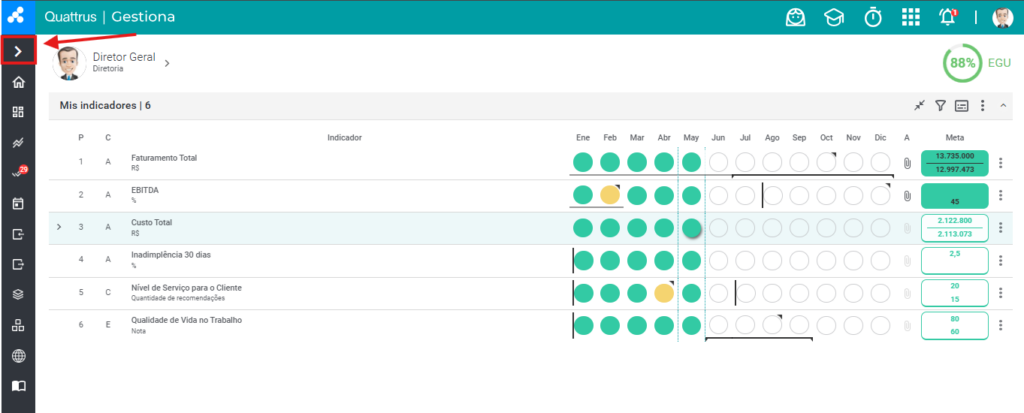1024x413 pixels.
Task: Expand Custo Total row with chevron
Action: (x=59, y=227)
